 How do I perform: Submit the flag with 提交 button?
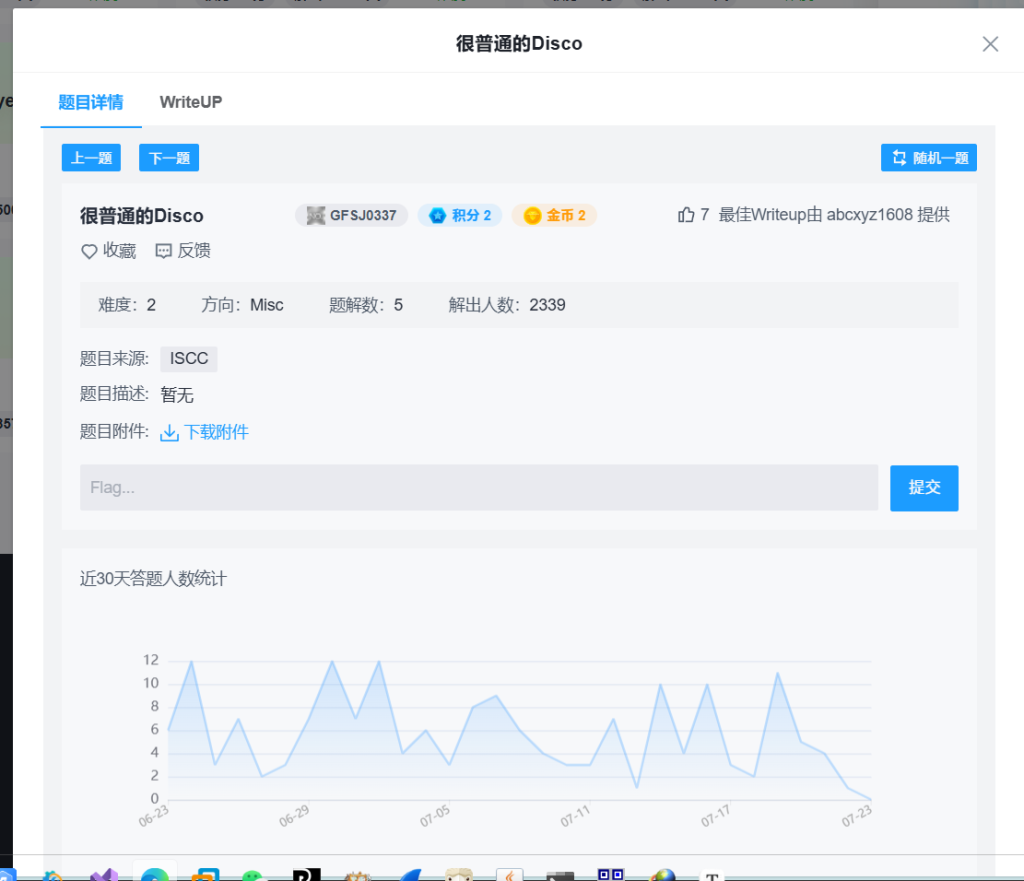(924, 488)
